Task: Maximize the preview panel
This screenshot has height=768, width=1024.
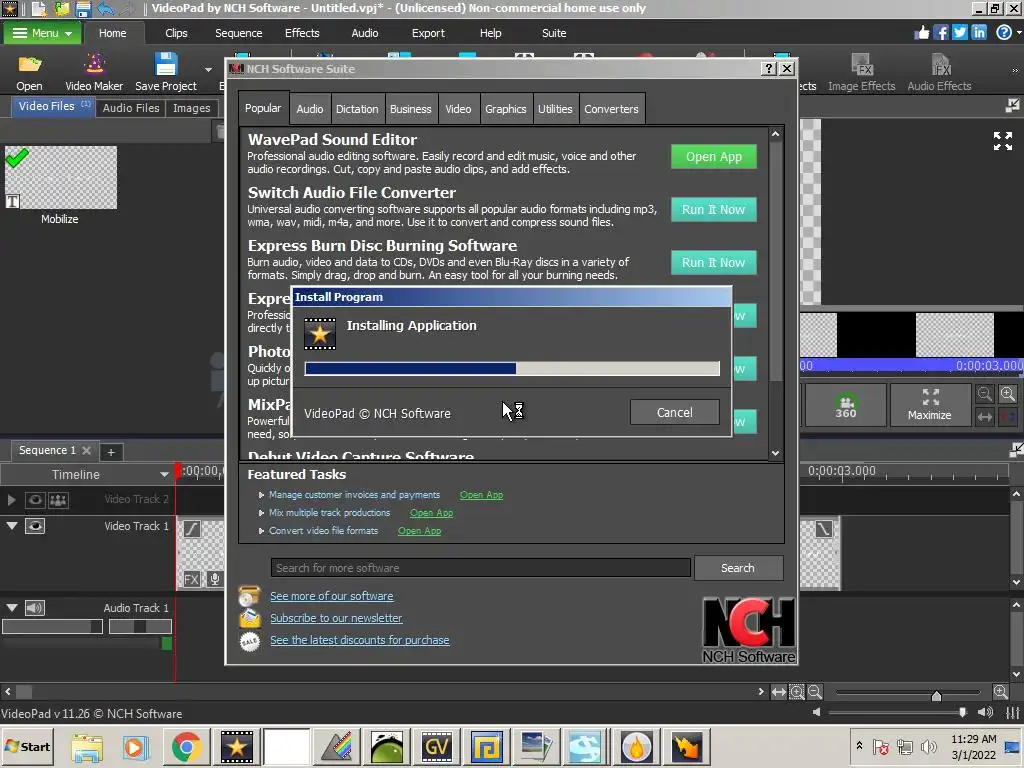Action: click(929, 405)
